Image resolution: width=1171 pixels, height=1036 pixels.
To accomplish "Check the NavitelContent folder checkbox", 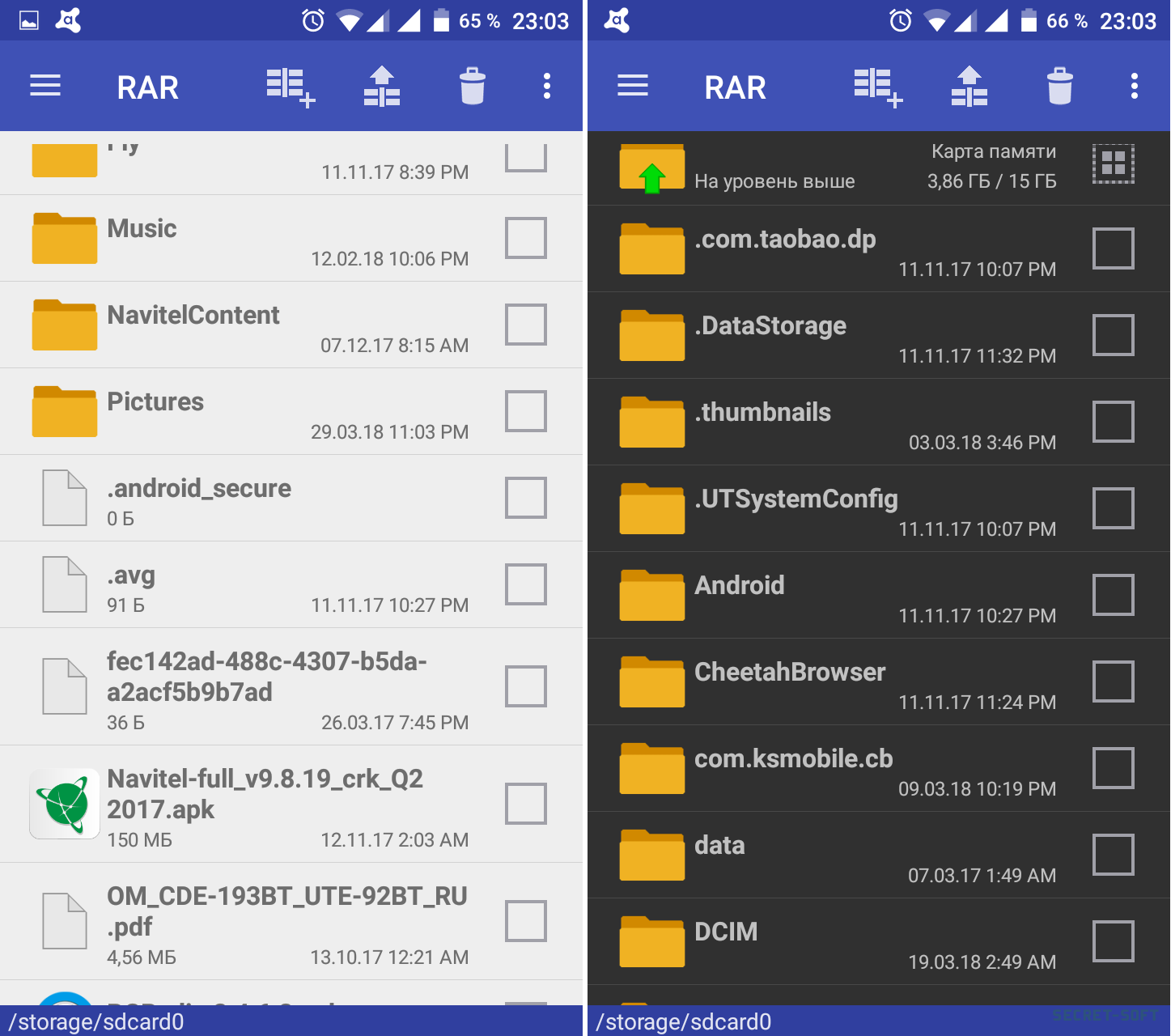I will coord(526,325).
